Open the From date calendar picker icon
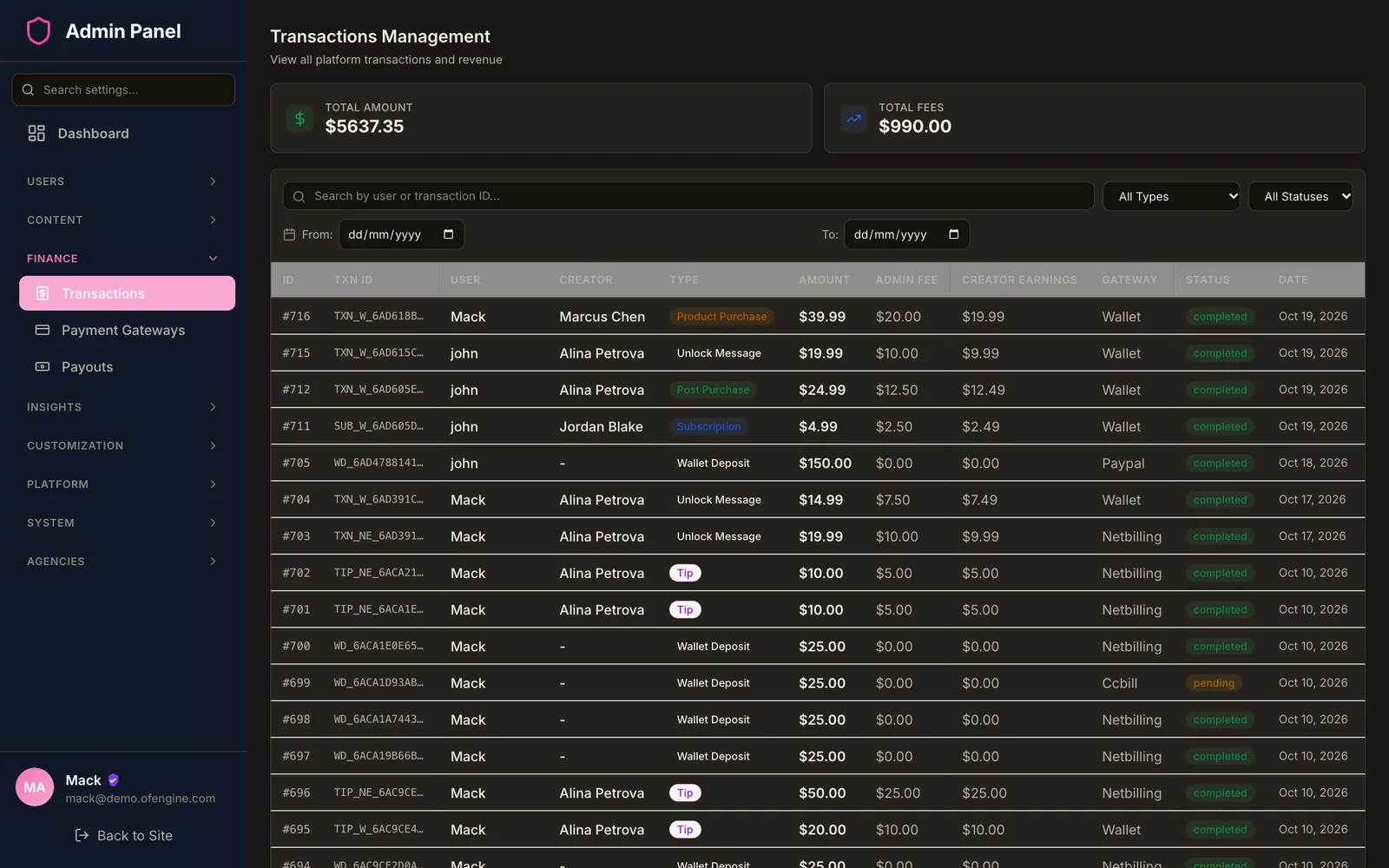The width and height of the screenshot is (1389, 868). coord(448,234)
